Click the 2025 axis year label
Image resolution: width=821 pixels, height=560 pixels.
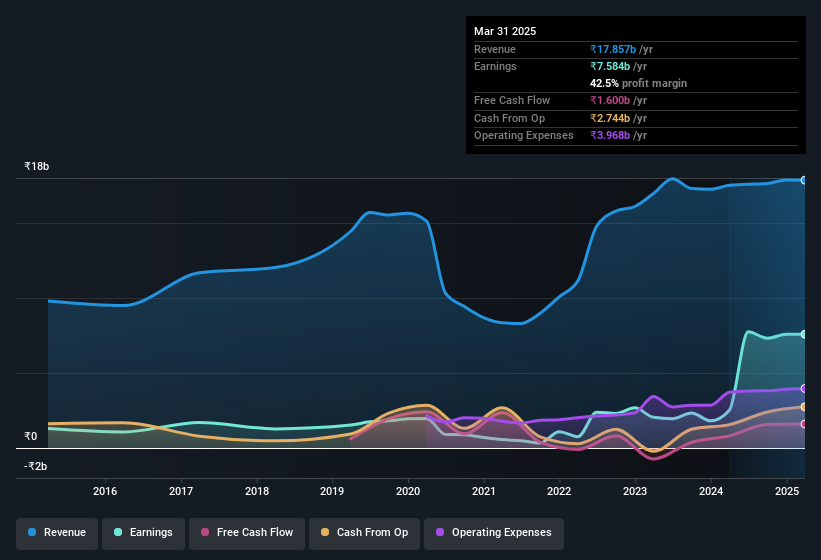pyautogui.click(x=787, y=491)
